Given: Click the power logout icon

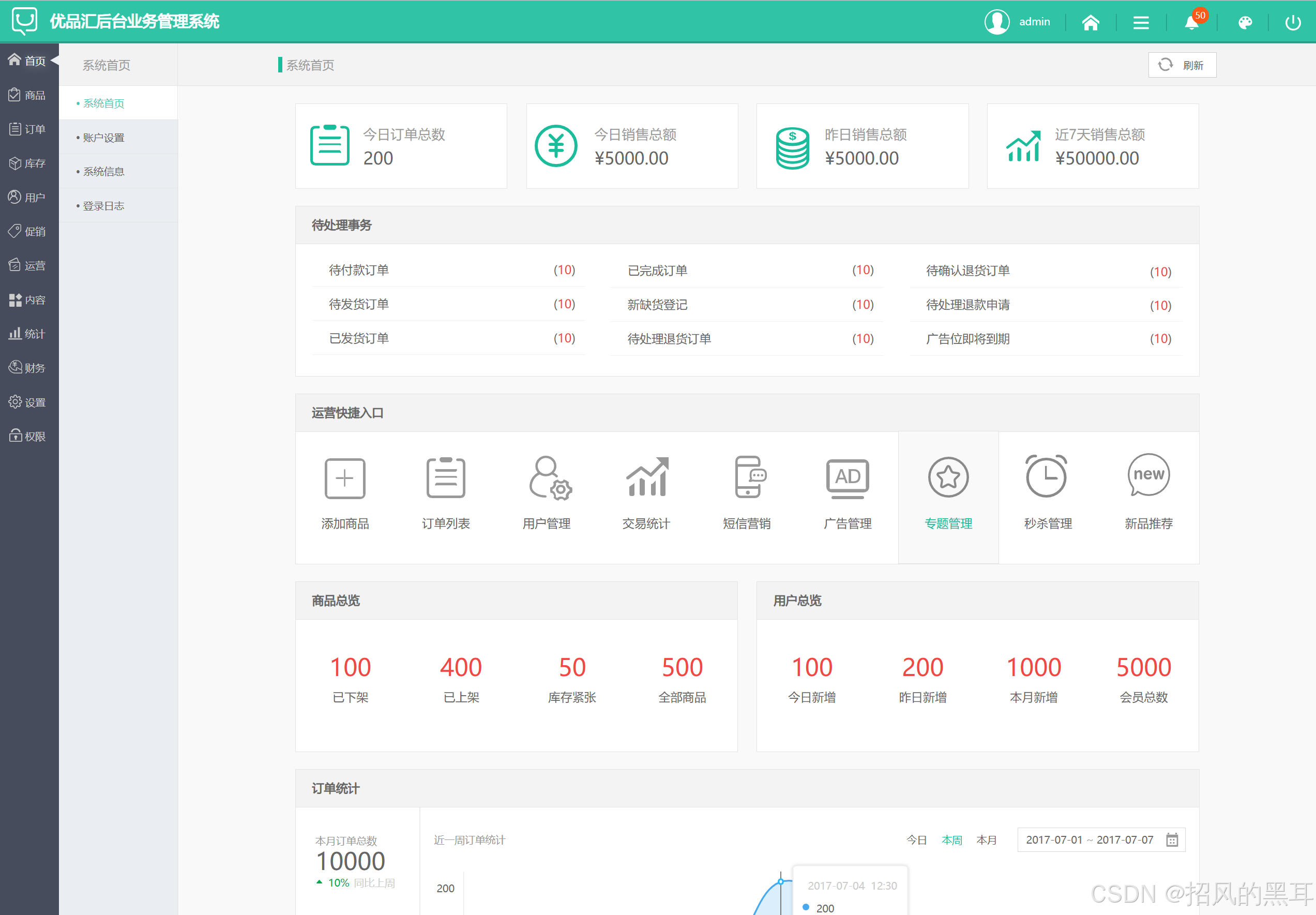Looking at the screenshot, I should (x=1293, y=22).
